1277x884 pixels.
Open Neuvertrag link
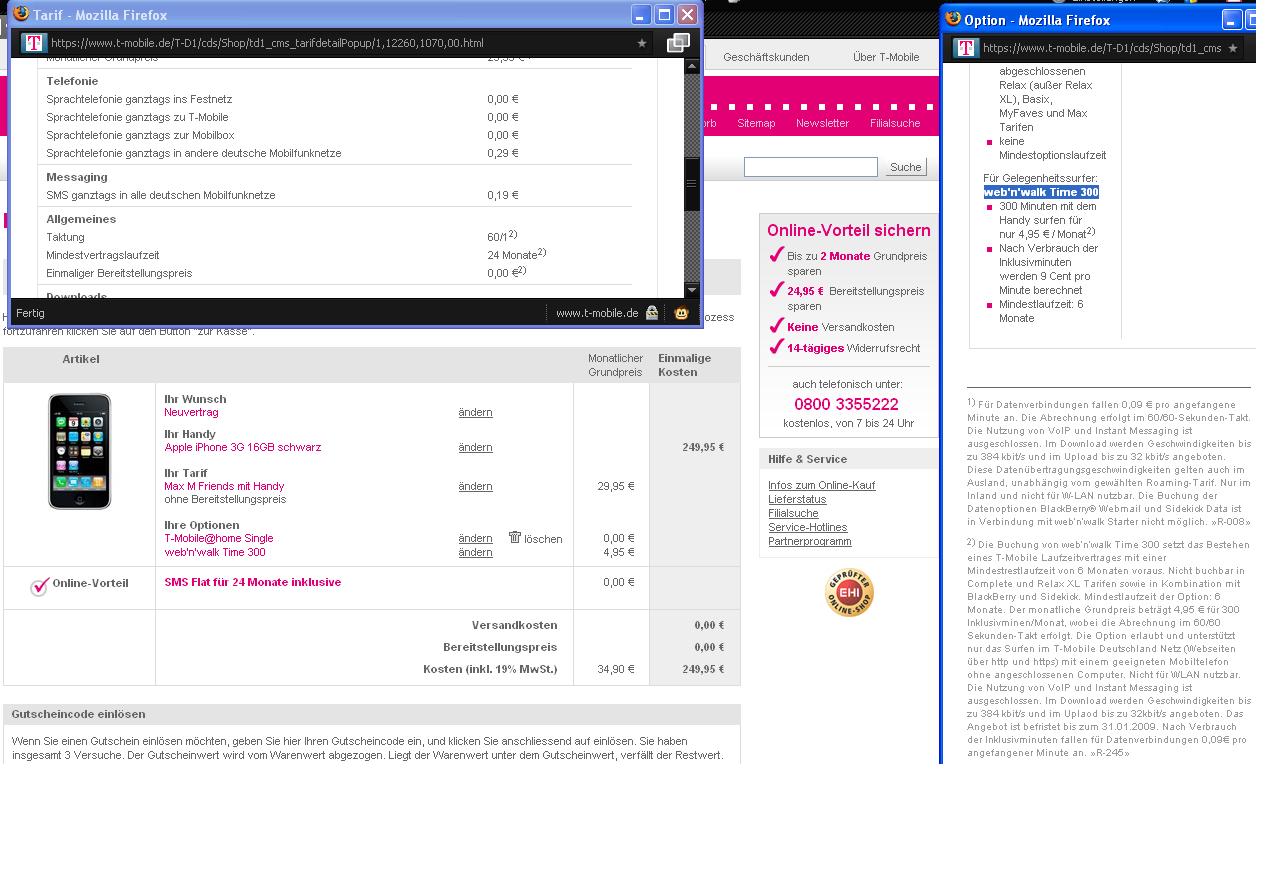coord(191,412)
